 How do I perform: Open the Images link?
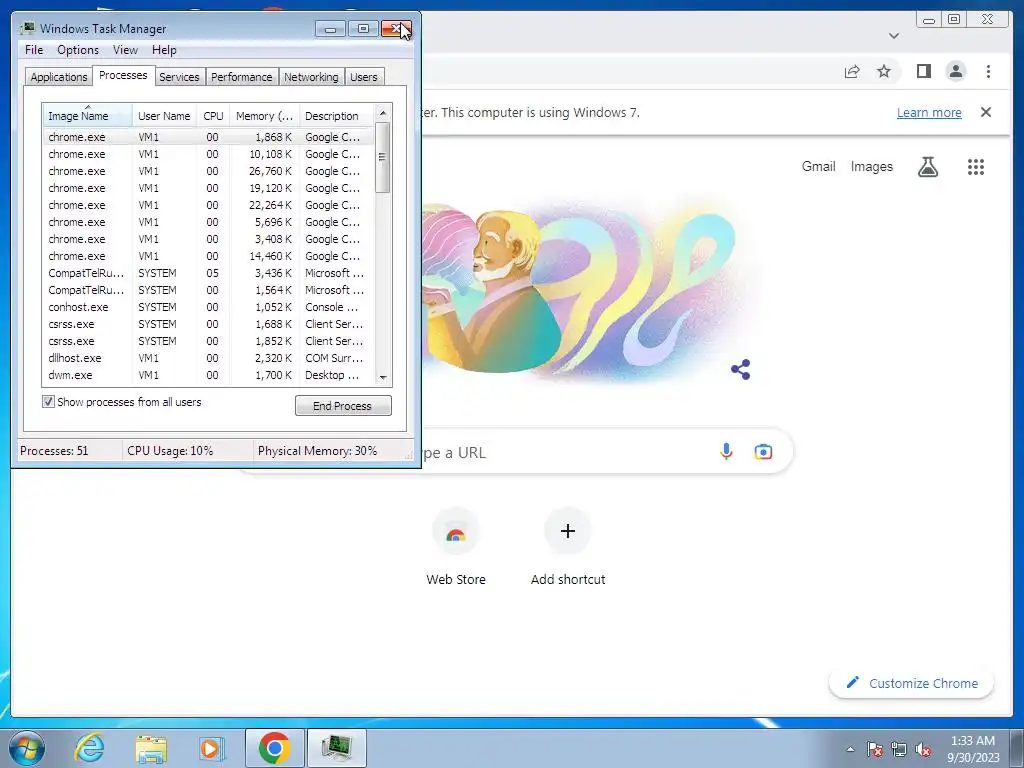[x=871, y=167]
